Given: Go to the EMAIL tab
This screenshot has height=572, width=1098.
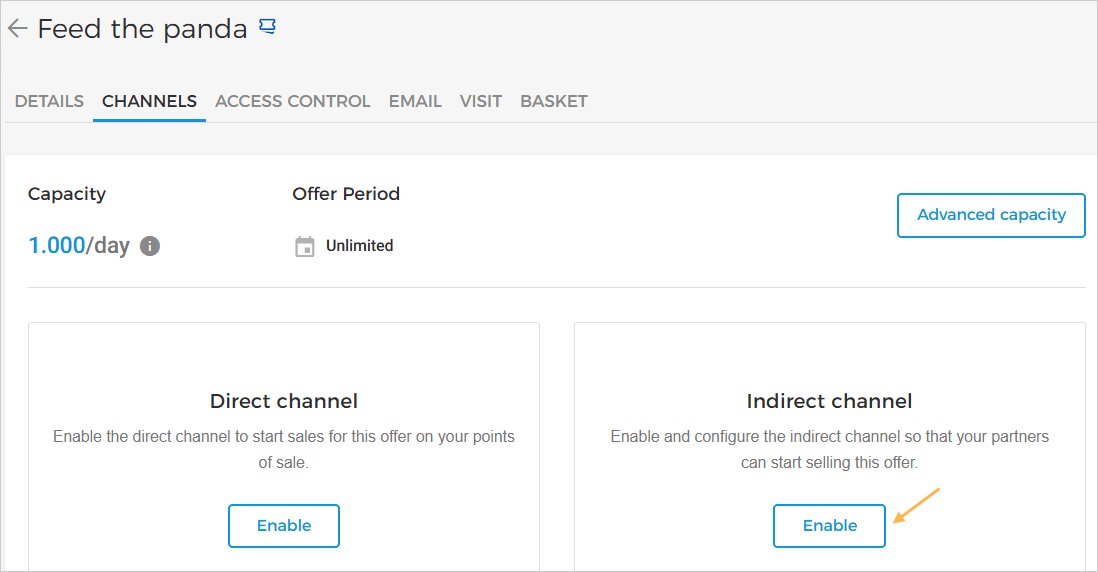Looking at the screenshot, I should point(415,101).
